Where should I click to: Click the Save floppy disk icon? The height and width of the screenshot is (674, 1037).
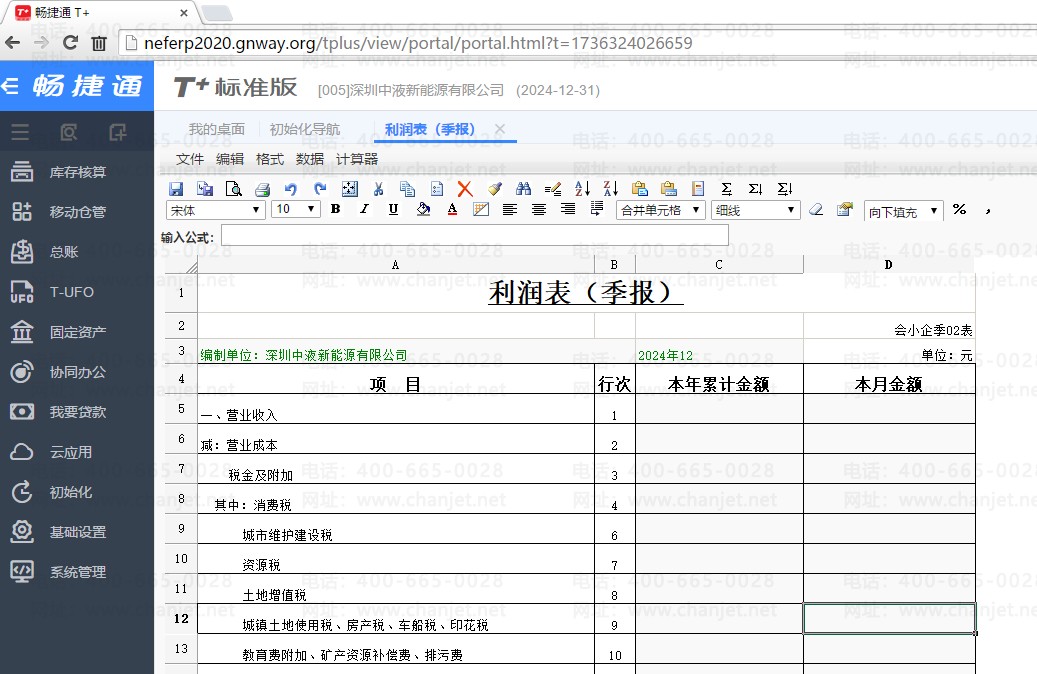pyautogui.click(x=176, y=188)
